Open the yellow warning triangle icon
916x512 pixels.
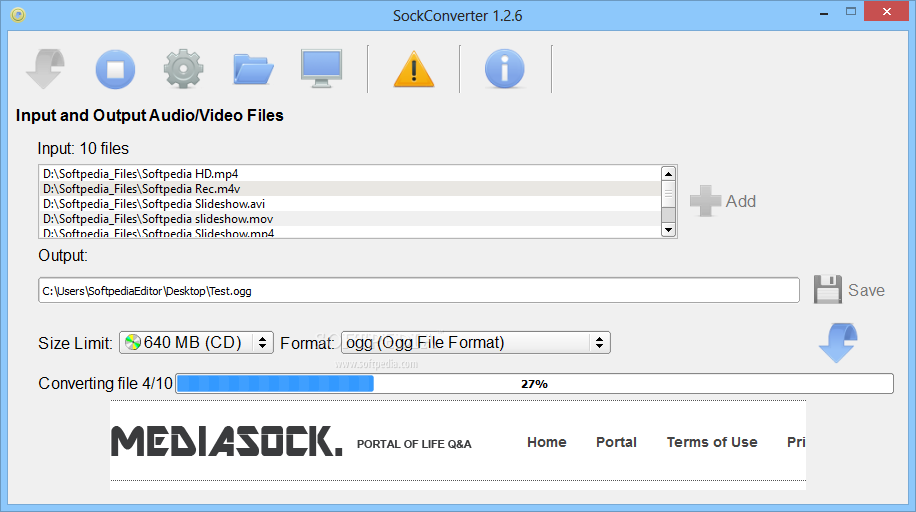coord(414,69)
